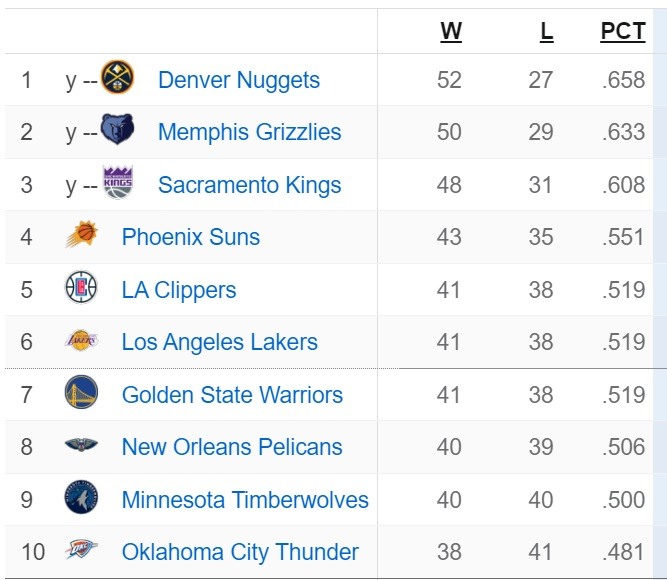Screen dimensions: 667x580
Task: Open the Sacramento Kings team page
Action: point(249,185)
